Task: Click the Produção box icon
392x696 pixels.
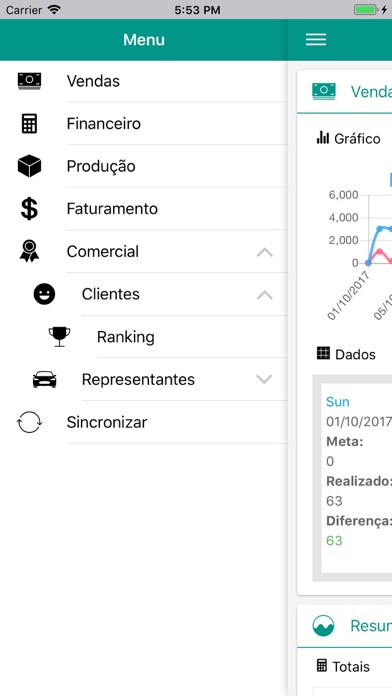Action: (x=29, y=166)
